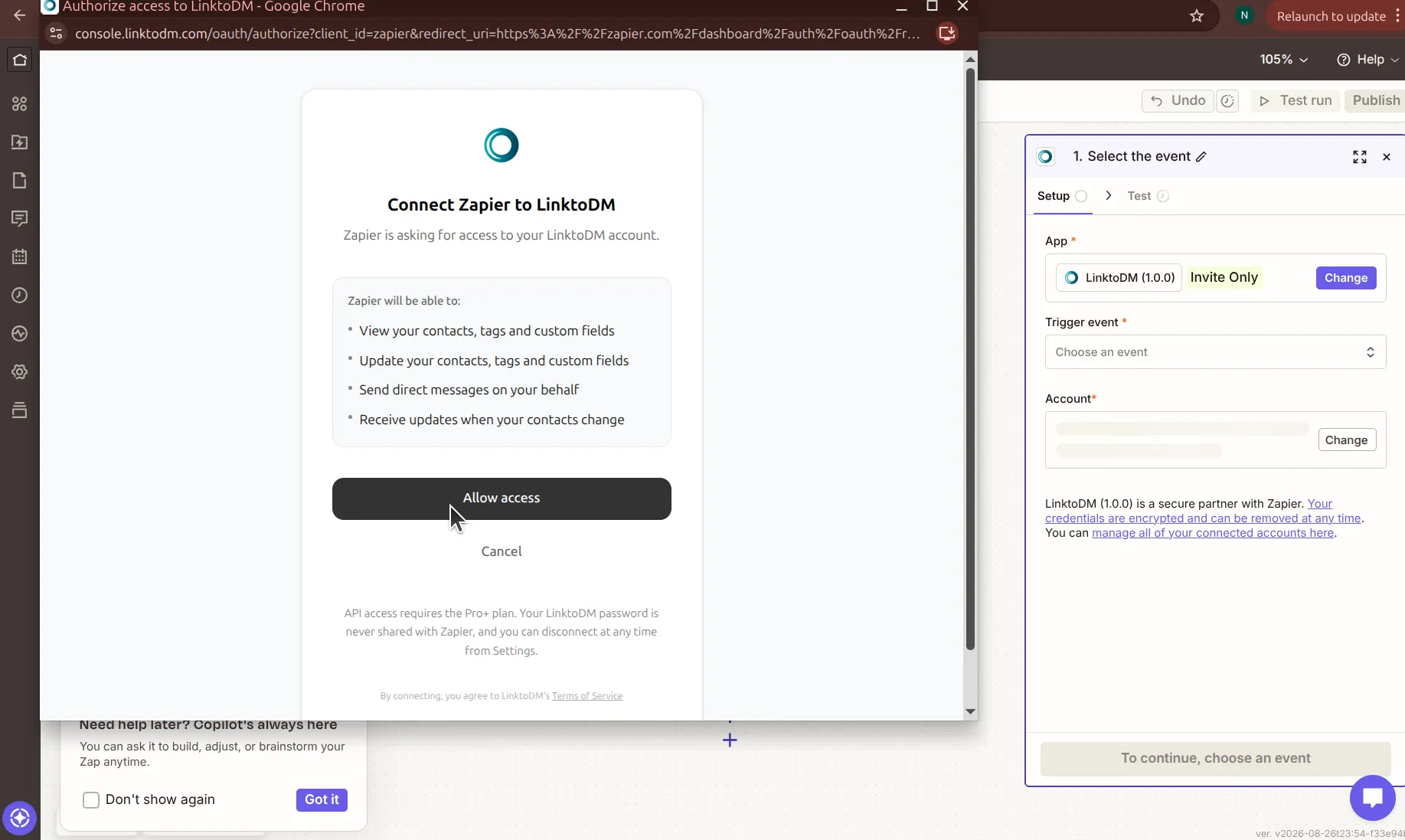Open the apps grid icon in sidebar
The image size is (1405, 840).
click(x=20, y=104)
